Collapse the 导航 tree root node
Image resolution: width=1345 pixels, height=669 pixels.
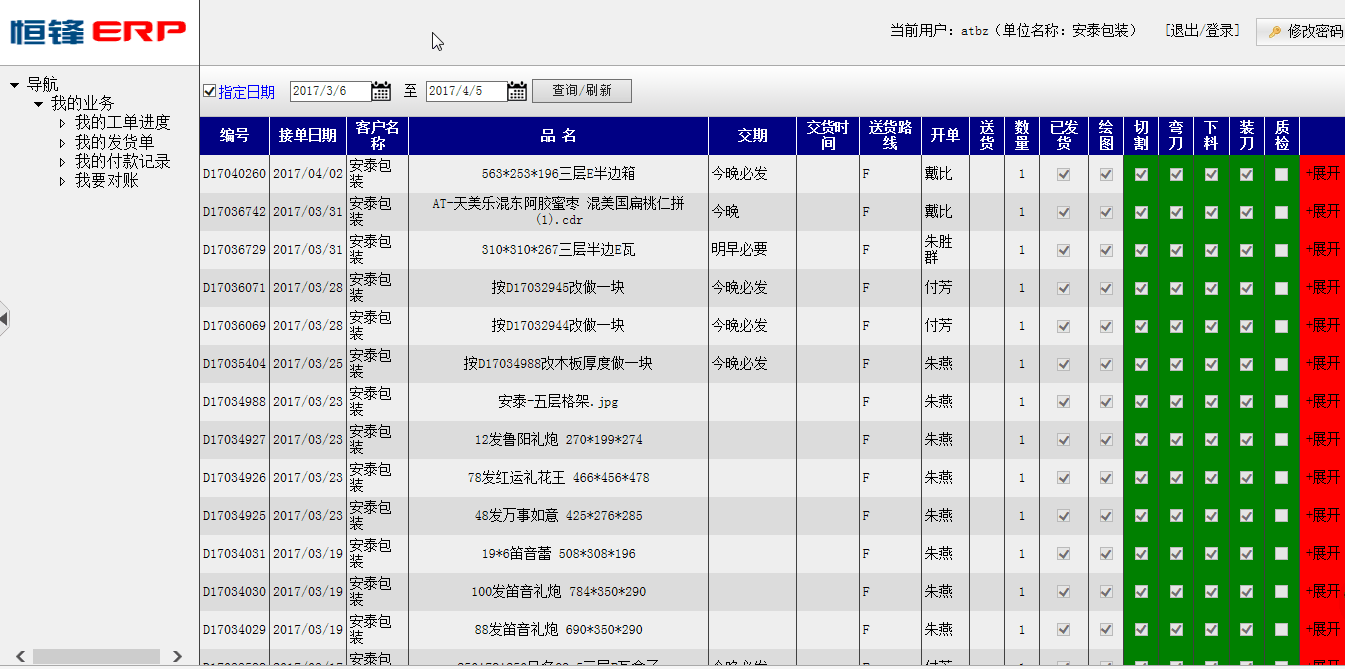(x=14, y=85)
